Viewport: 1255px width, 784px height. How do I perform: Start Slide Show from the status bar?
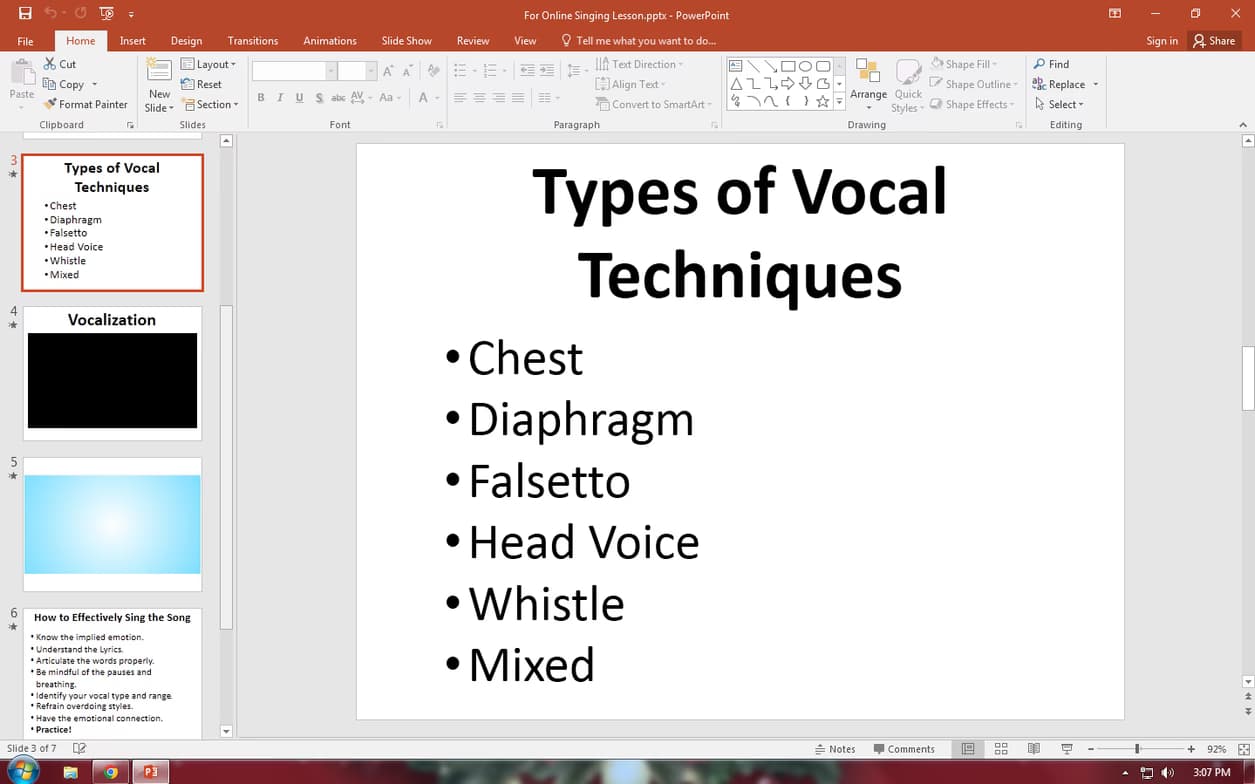pyautogui.click(x=1066, y=748)
